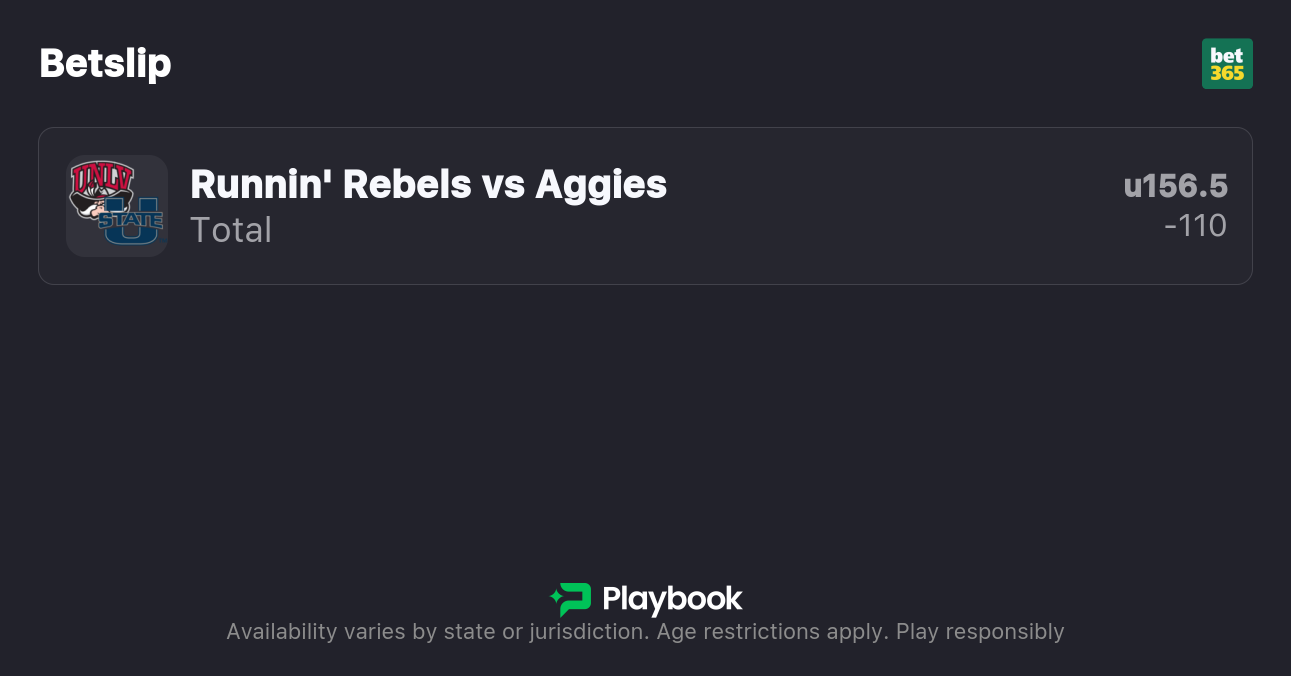
Task: Select the u156.5 under line
Action: coord(1175,186)
